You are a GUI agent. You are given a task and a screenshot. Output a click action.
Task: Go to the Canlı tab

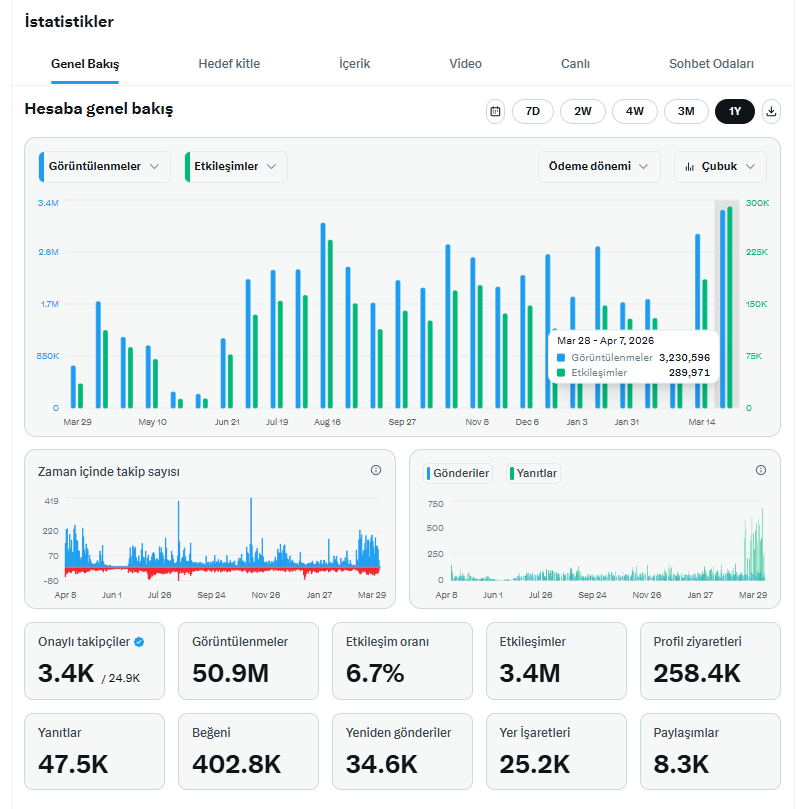tap(575, 64)
